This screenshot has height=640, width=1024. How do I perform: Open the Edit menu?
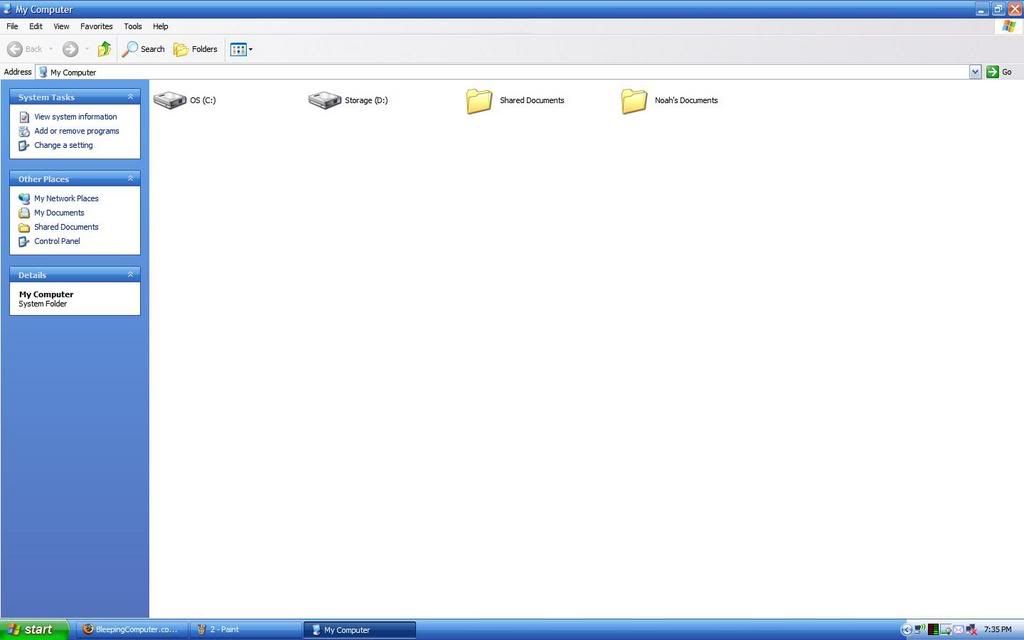[36, 26]
